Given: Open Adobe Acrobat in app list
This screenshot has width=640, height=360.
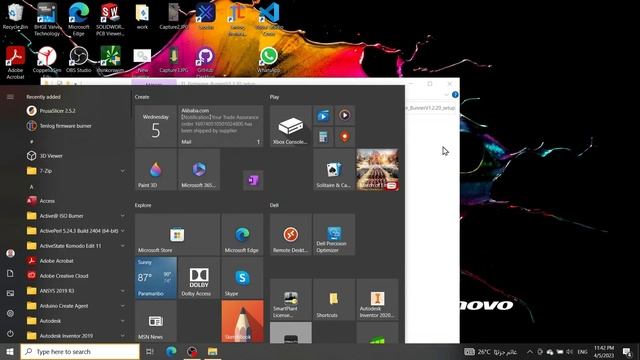Looking at the screenshot, I should (76, 261).
